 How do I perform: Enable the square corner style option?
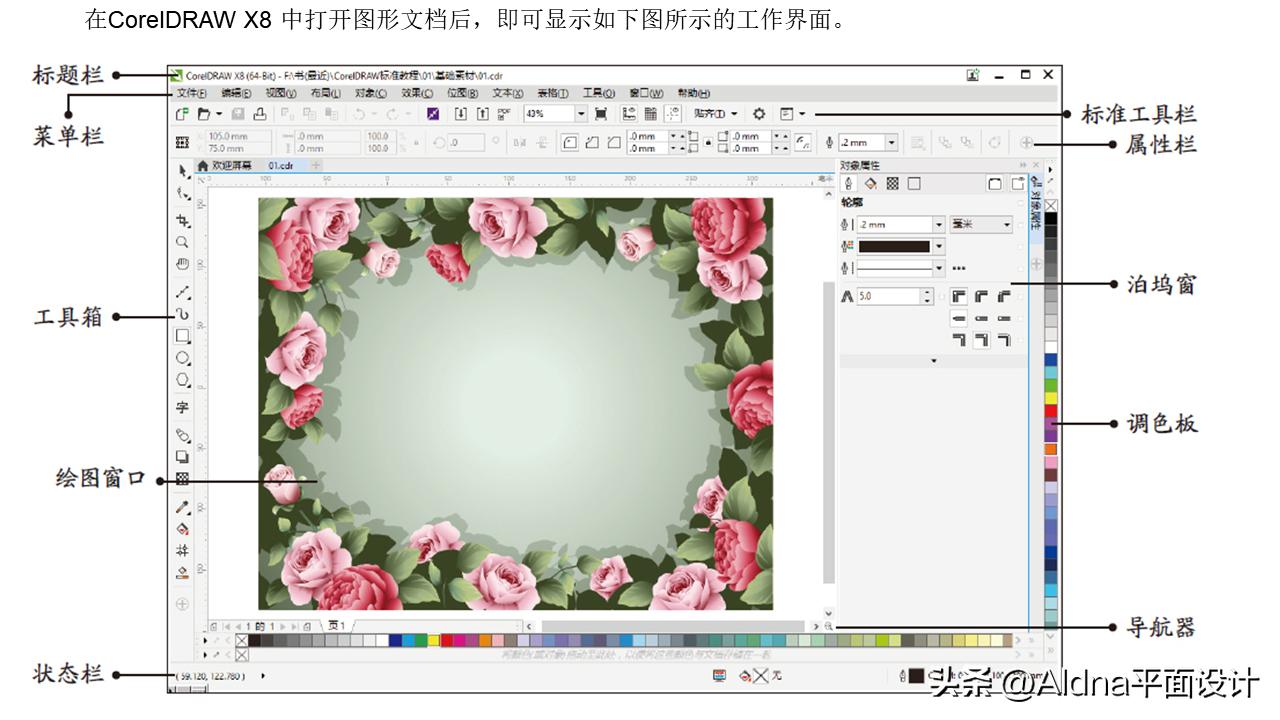click(958, 296)
